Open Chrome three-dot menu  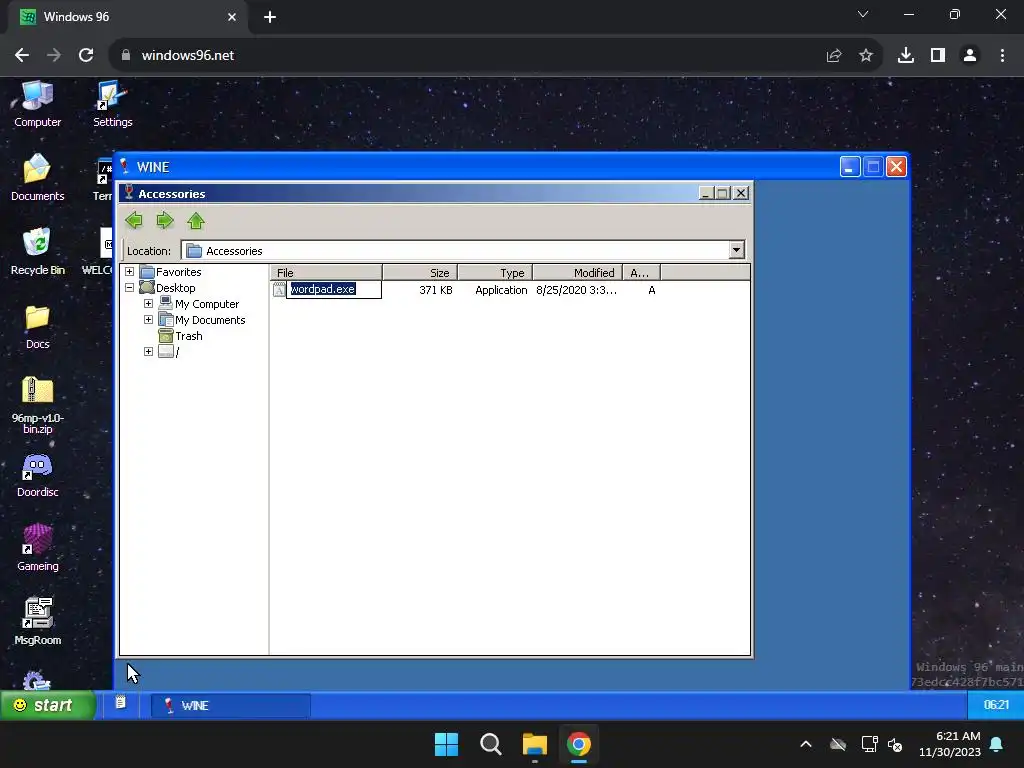(x=1002, y=56)
